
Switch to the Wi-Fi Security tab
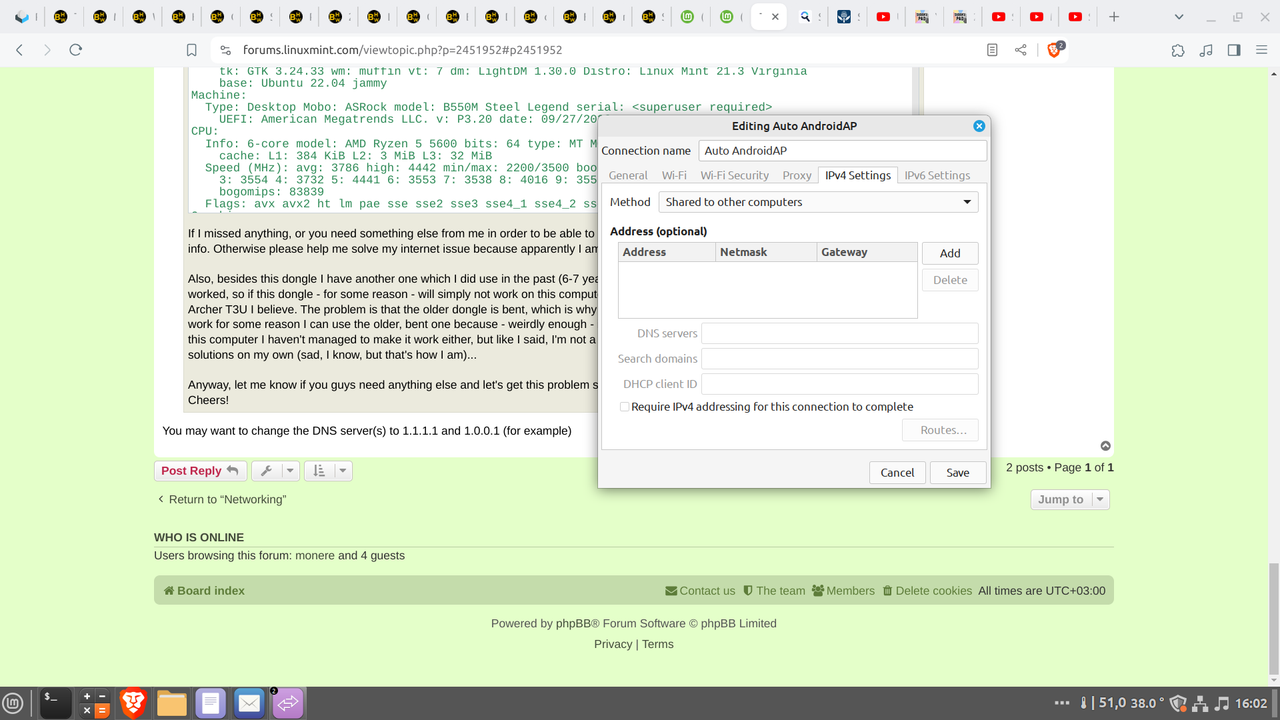coord(734,175)
